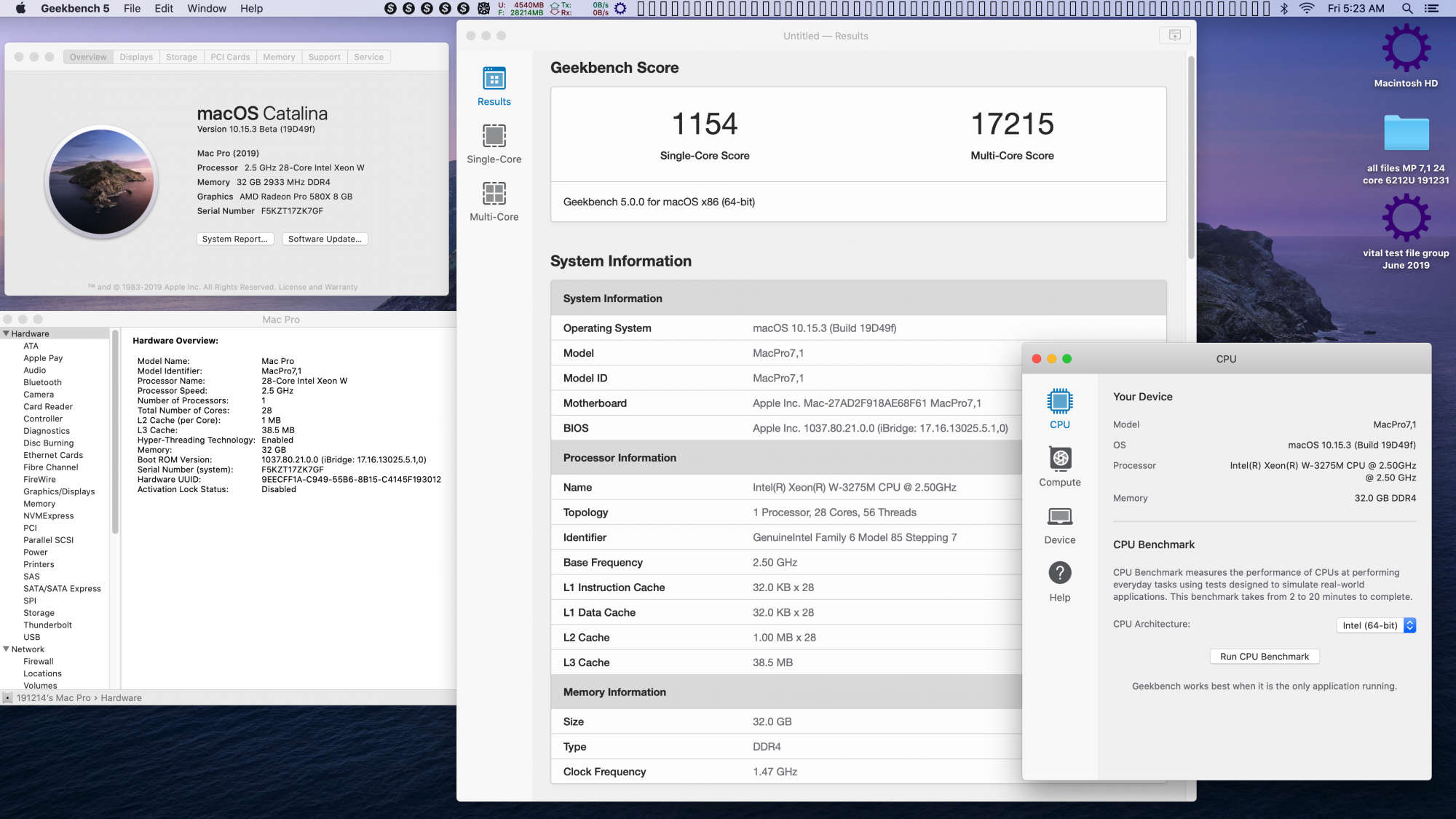
Task: Select the CPU Architecture dropdown
Action: (x=1375, y=624)
